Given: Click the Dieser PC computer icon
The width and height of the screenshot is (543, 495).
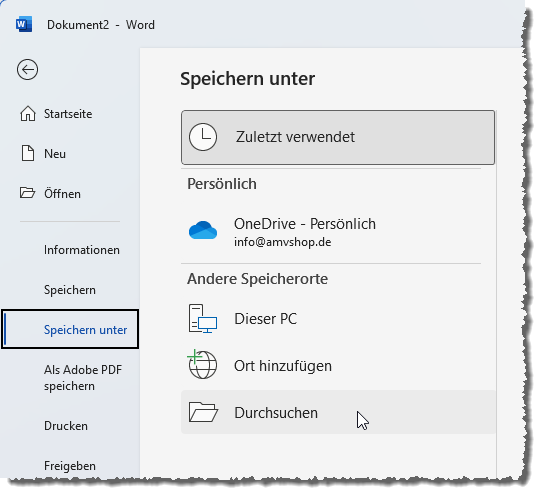Looking at the screenshot, I should 203,319.
